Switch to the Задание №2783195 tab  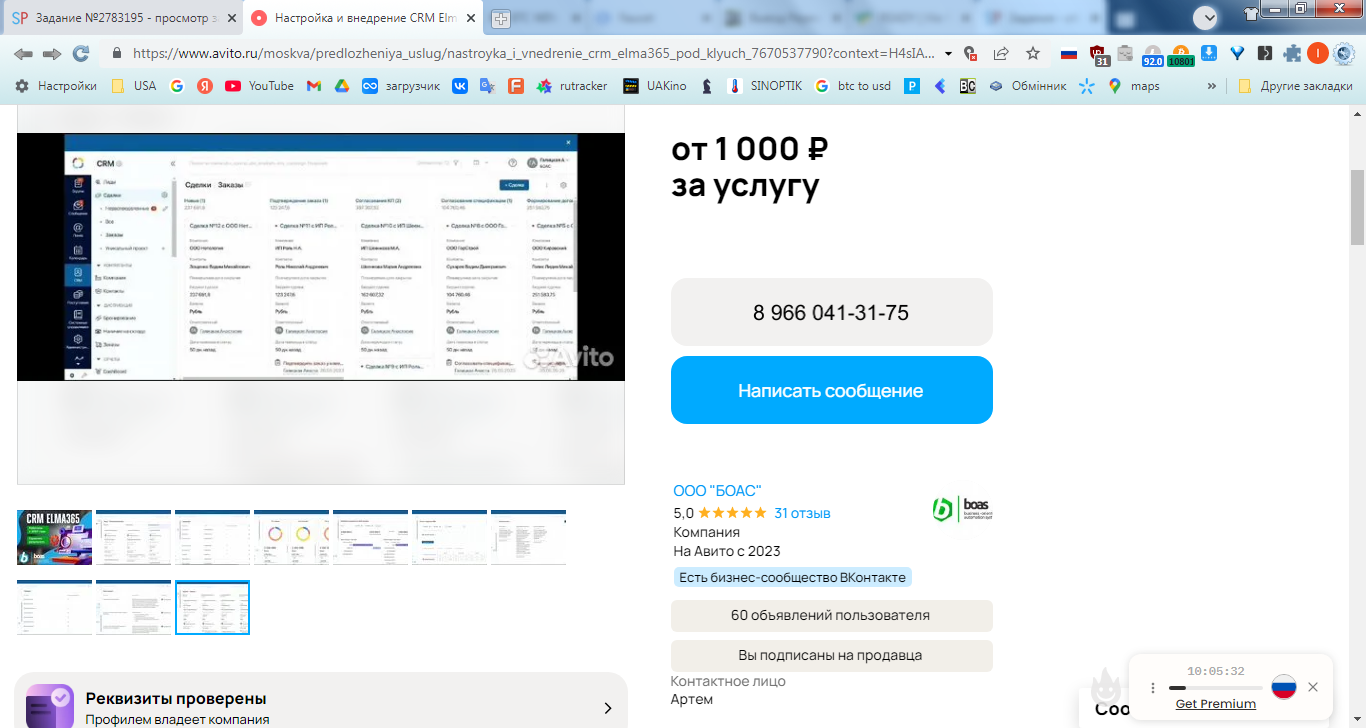[x=123, y=18]
